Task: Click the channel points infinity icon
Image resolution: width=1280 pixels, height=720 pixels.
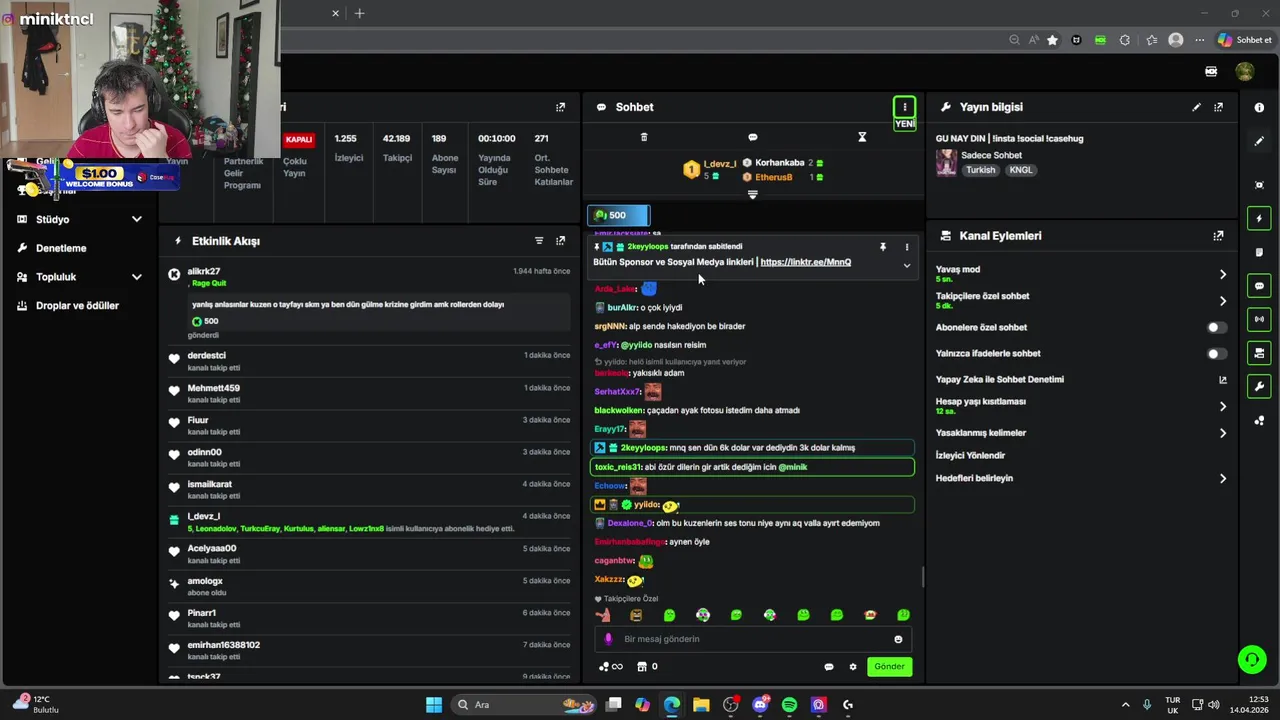Action: pyautogui.click(x=610, y=667)
